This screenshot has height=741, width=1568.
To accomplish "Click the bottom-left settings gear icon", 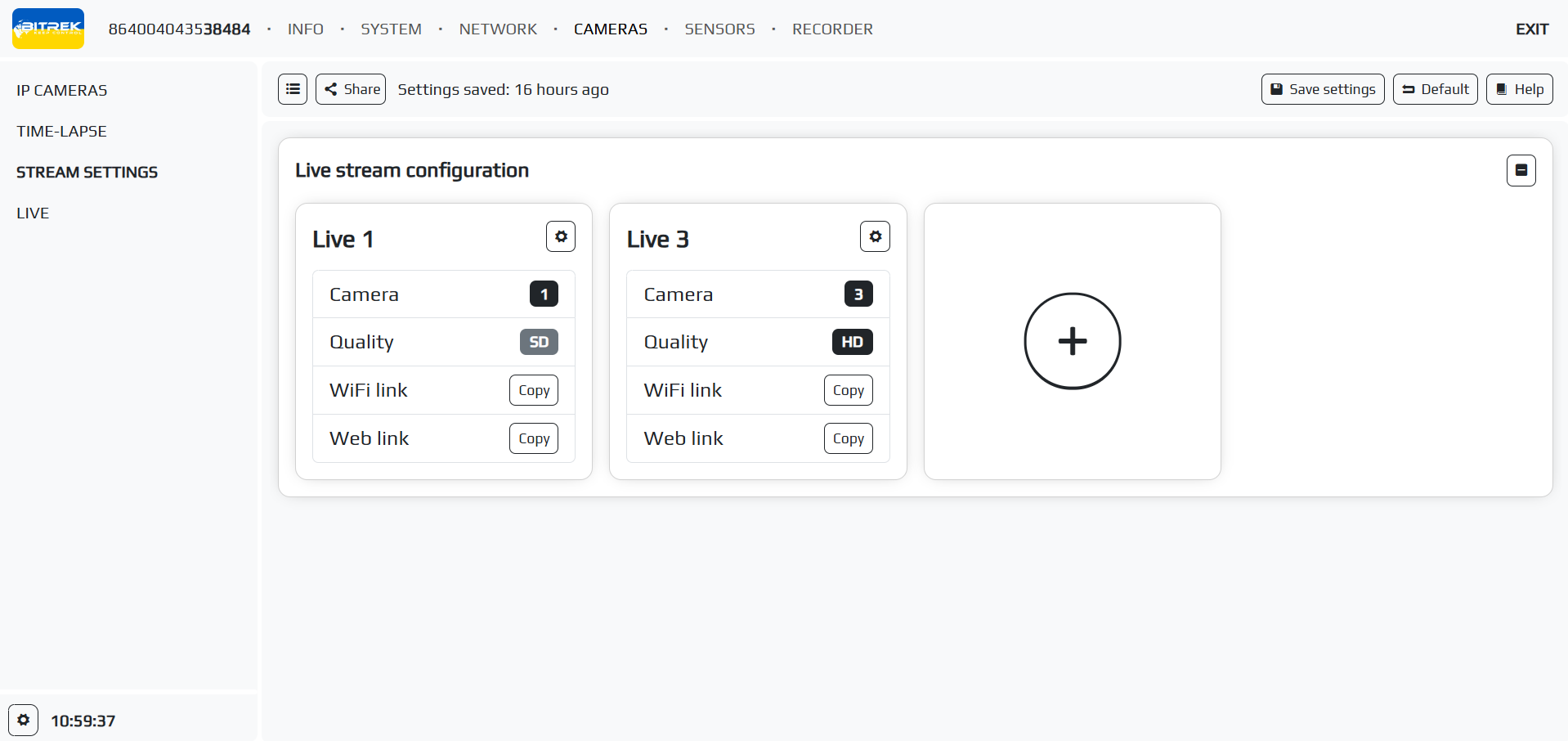I will 24,720.
